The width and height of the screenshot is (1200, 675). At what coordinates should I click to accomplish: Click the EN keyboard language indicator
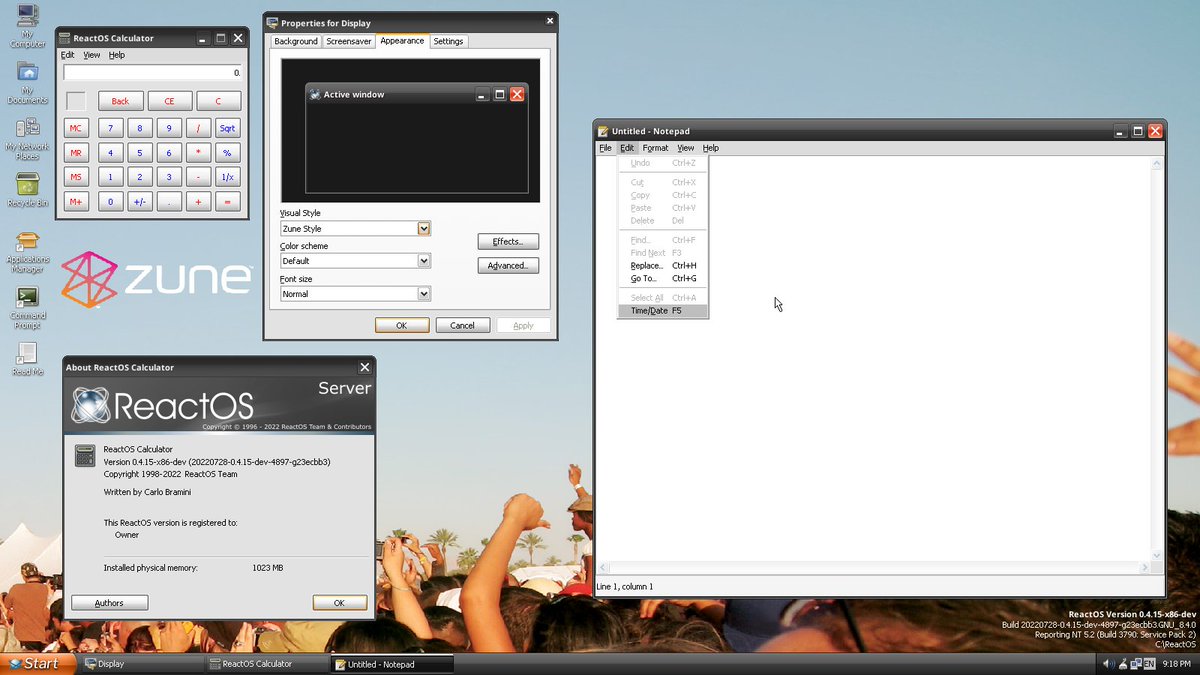pyautogui.click(x=1150, y=664)
